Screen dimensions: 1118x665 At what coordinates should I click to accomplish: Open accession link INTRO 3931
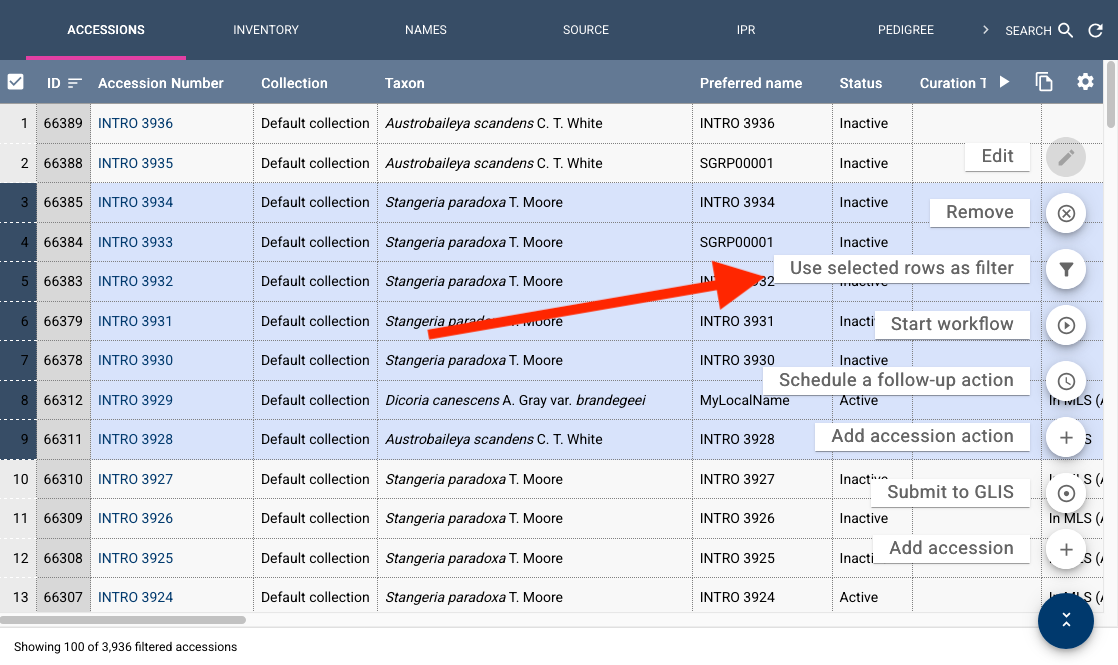click(135, 321)
